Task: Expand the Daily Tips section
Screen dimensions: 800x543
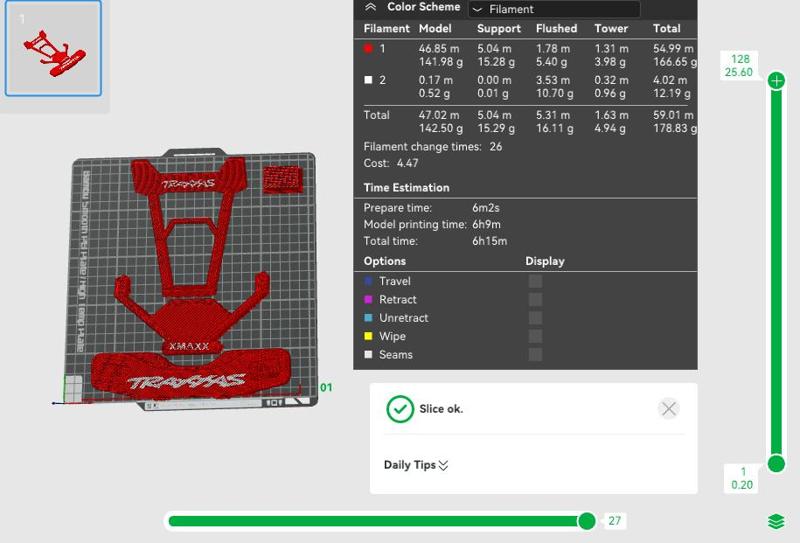Action: click(416, 465)
